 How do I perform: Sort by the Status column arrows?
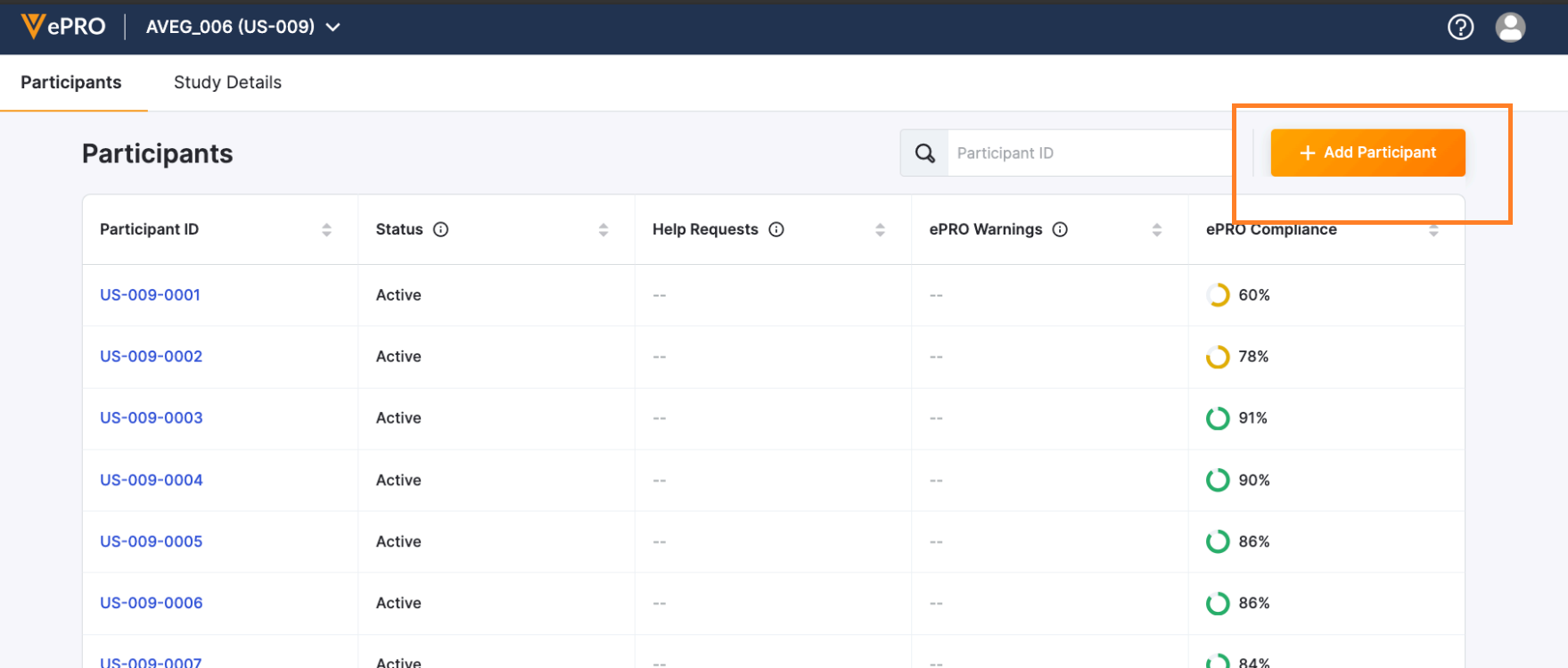click(x=603, y=230)
